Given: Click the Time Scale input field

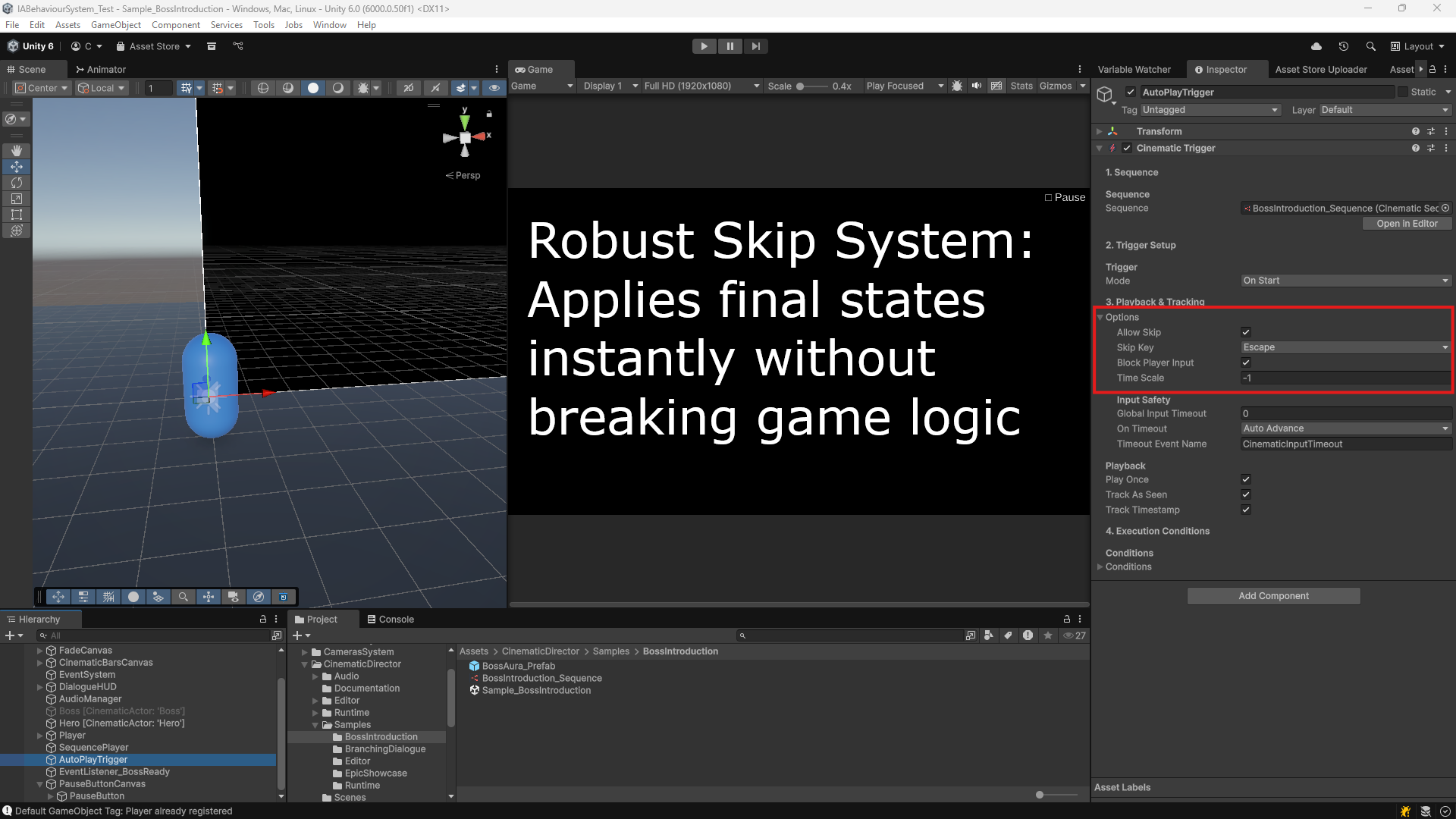Looking at the screenshot, I should tap(1346, 378).
